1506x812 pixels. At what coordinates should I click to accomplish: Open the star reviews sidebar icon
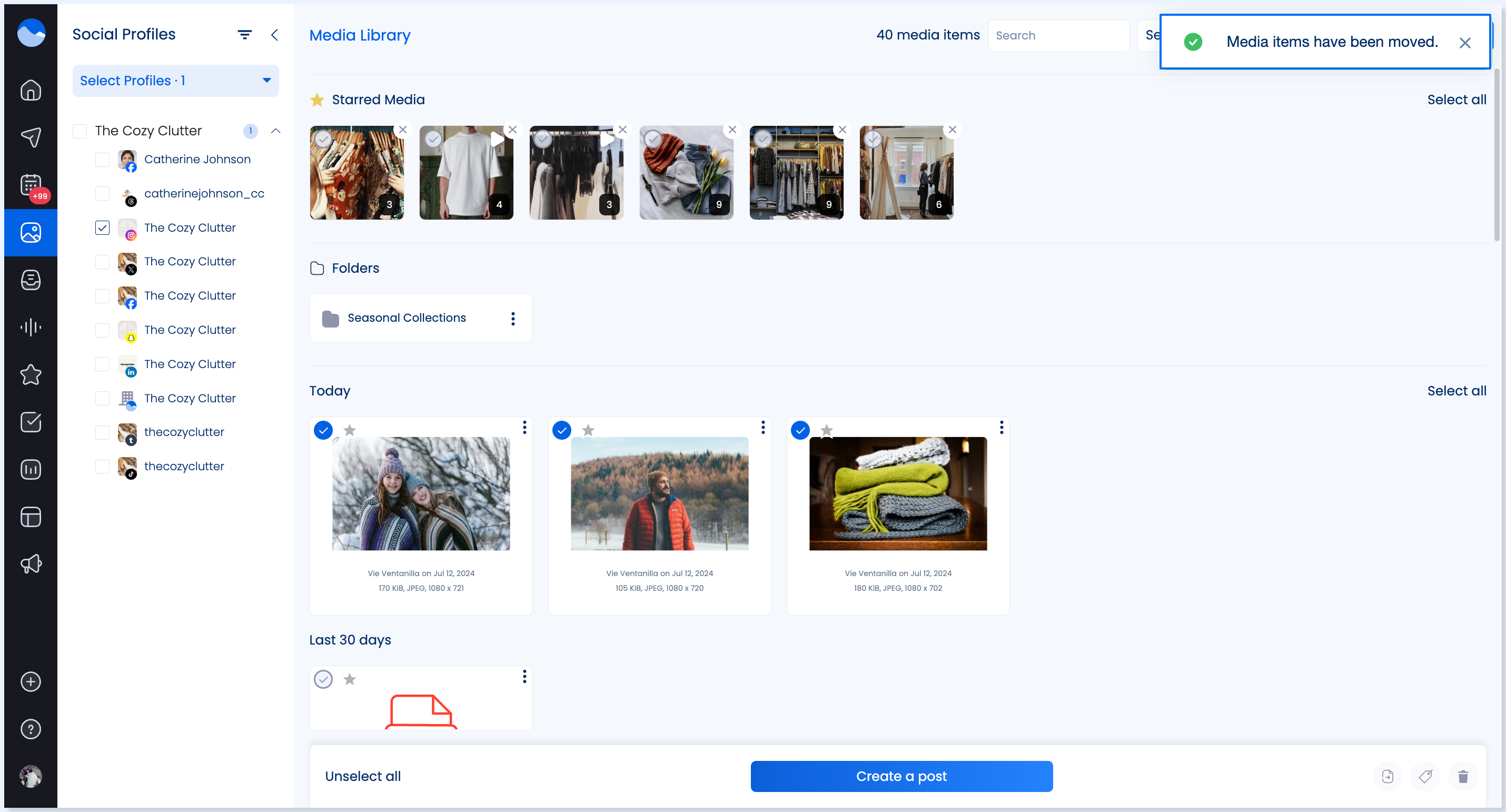[x=31, y=375]
